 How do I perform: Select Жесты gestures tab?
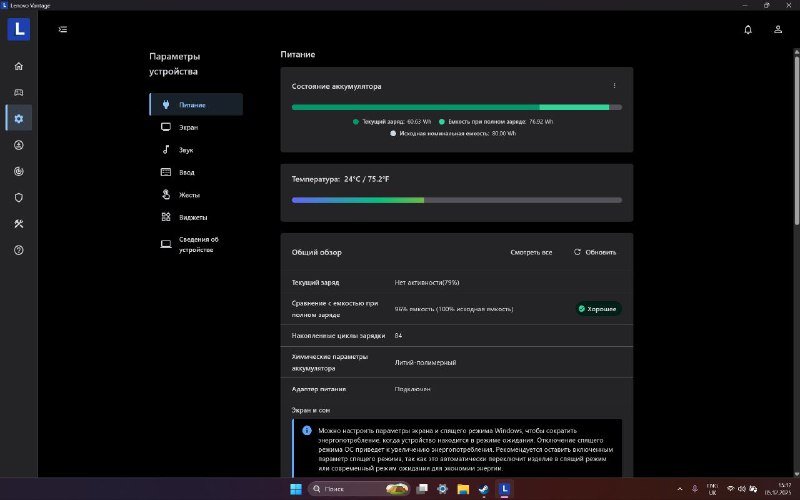click(x=196, y=195)
